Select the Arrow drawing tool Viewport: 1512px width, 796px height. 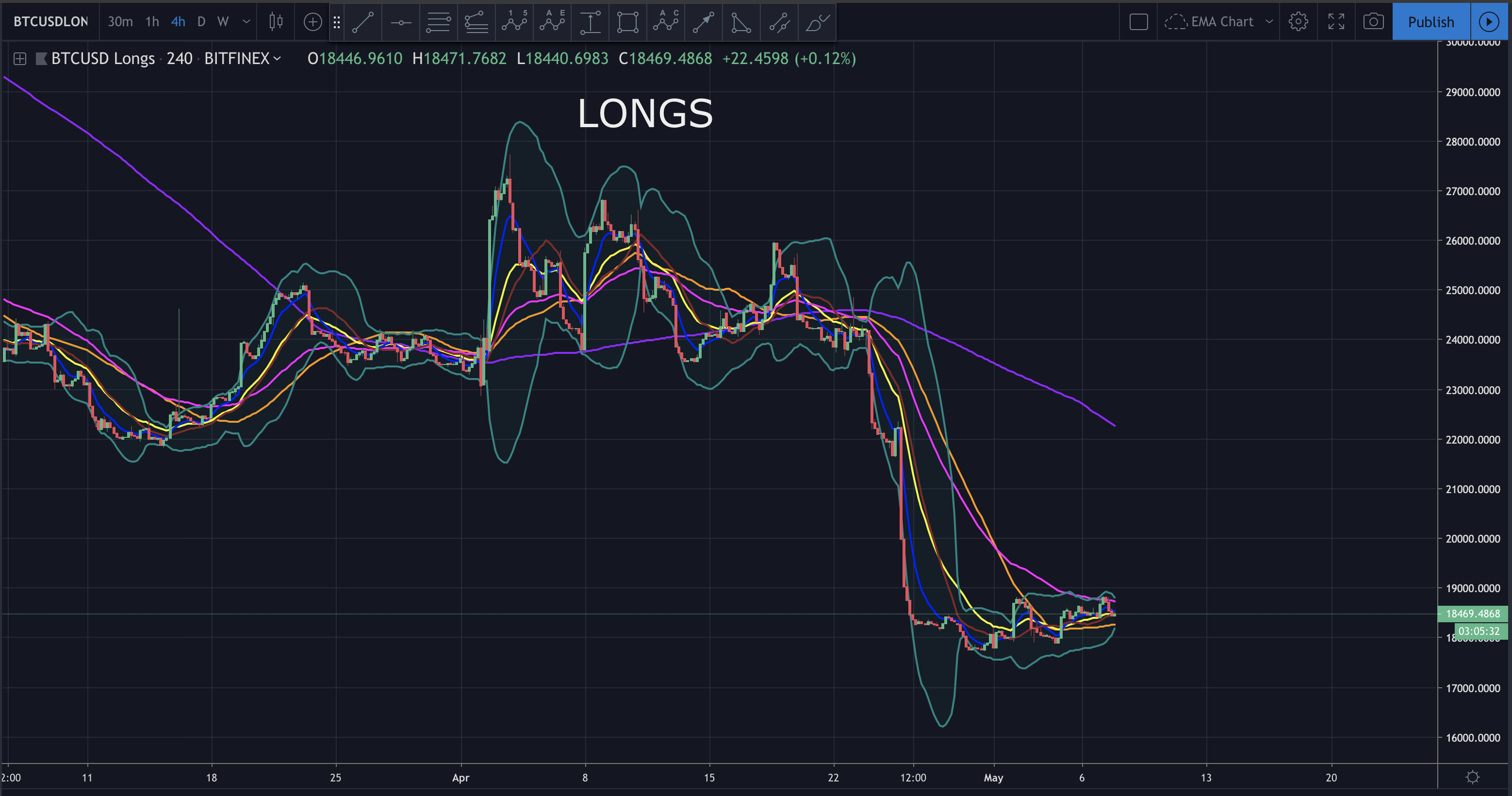tap(703, 22)
